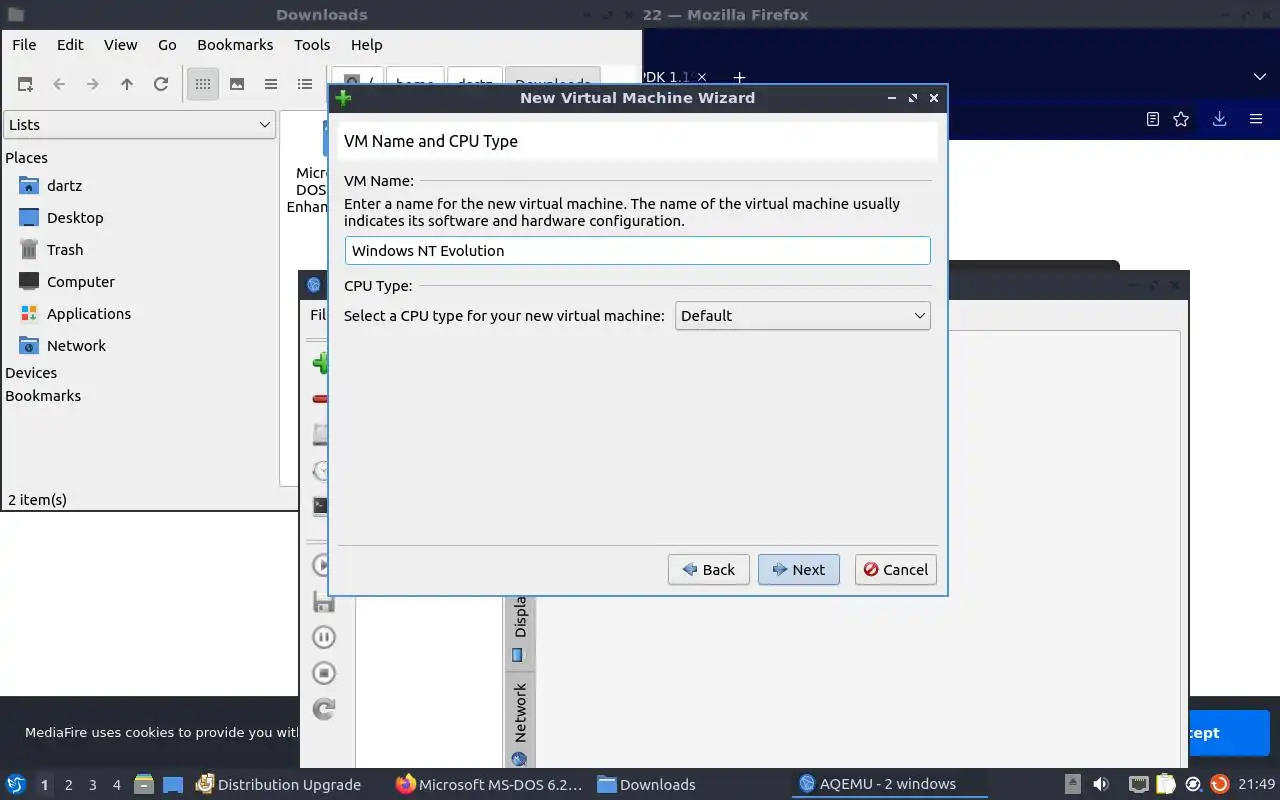Go up to parent folder in file manager
This screenshot has height=800, width=1280.
(x=127, y=84)
